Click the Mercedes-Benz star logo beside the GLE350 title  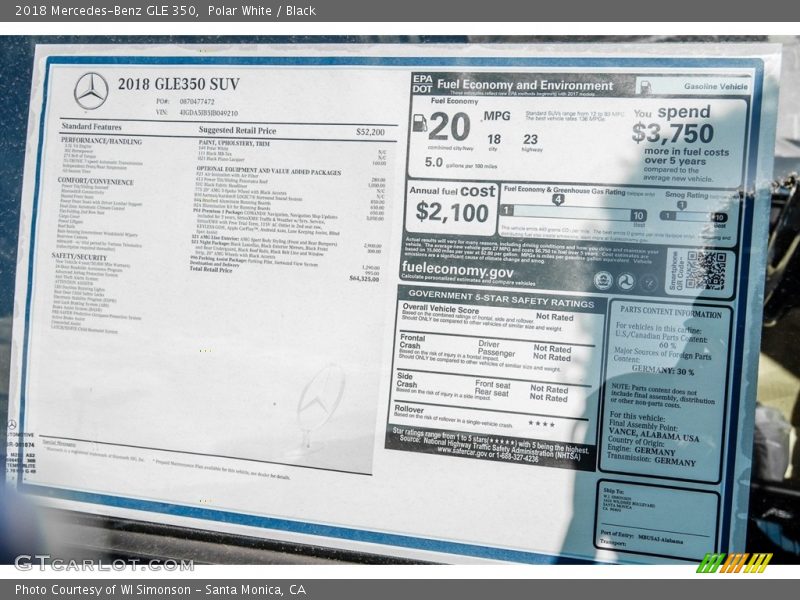91,91
